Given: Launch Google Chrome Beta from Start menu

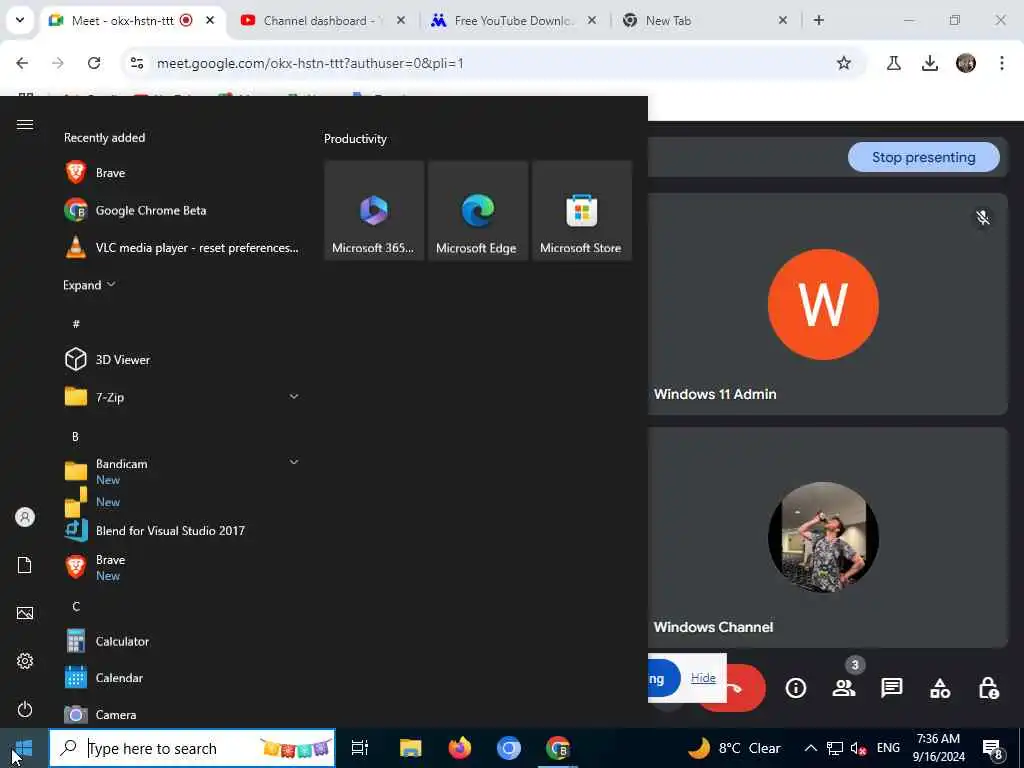Looking at the screenshot, I should point(182,210).
